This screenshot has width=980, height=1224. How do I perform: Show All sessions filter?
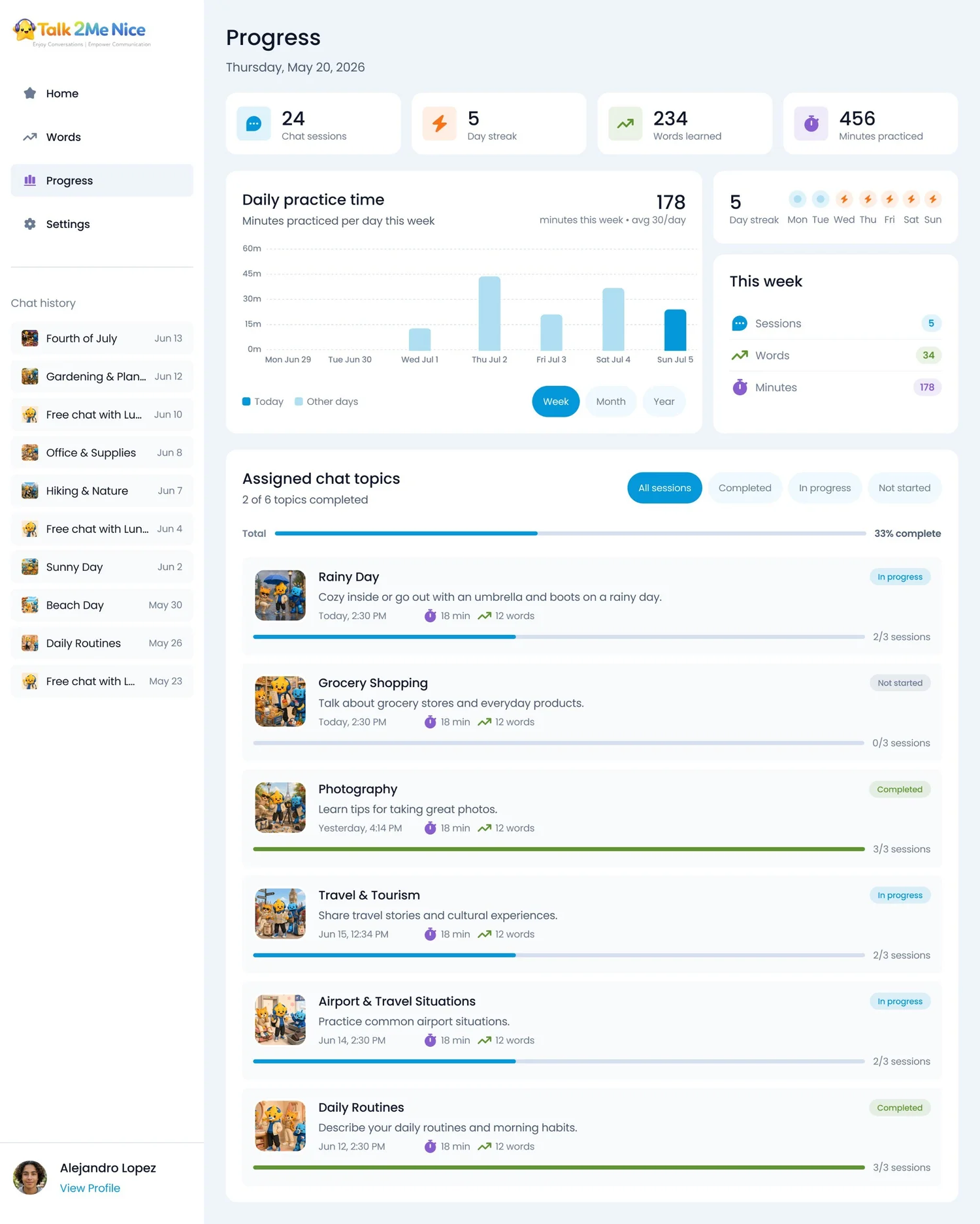point(664,488)
